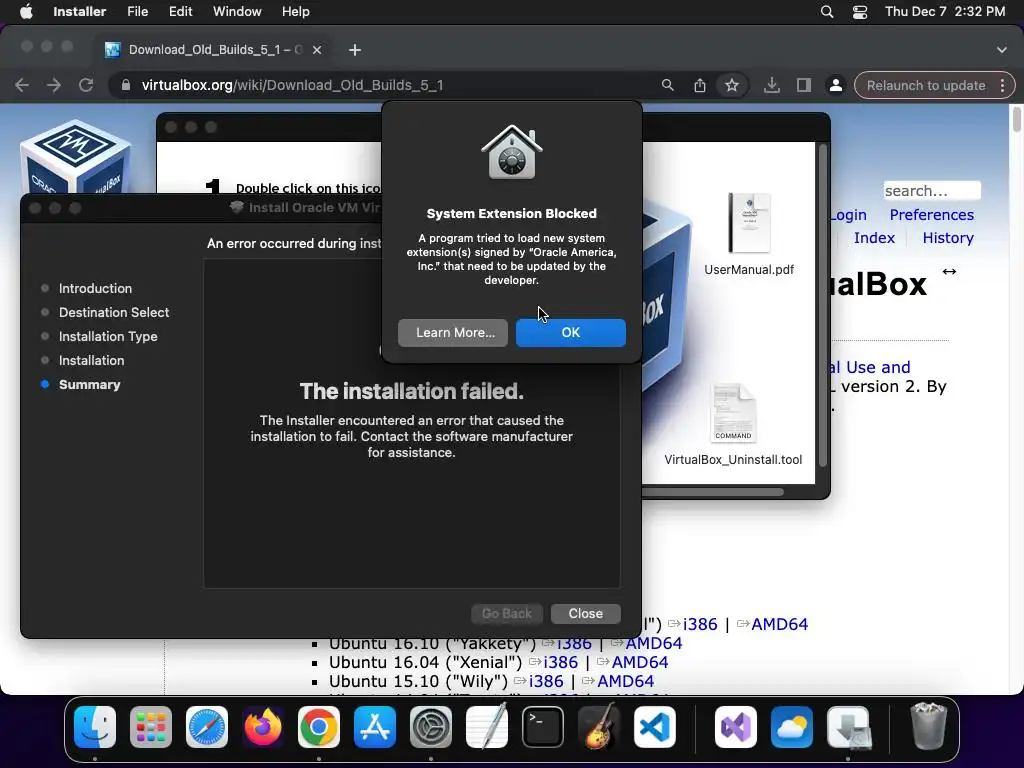Click the page width toggle arrow icon
The image size is (1024, 768).
(x=949, y=271)
